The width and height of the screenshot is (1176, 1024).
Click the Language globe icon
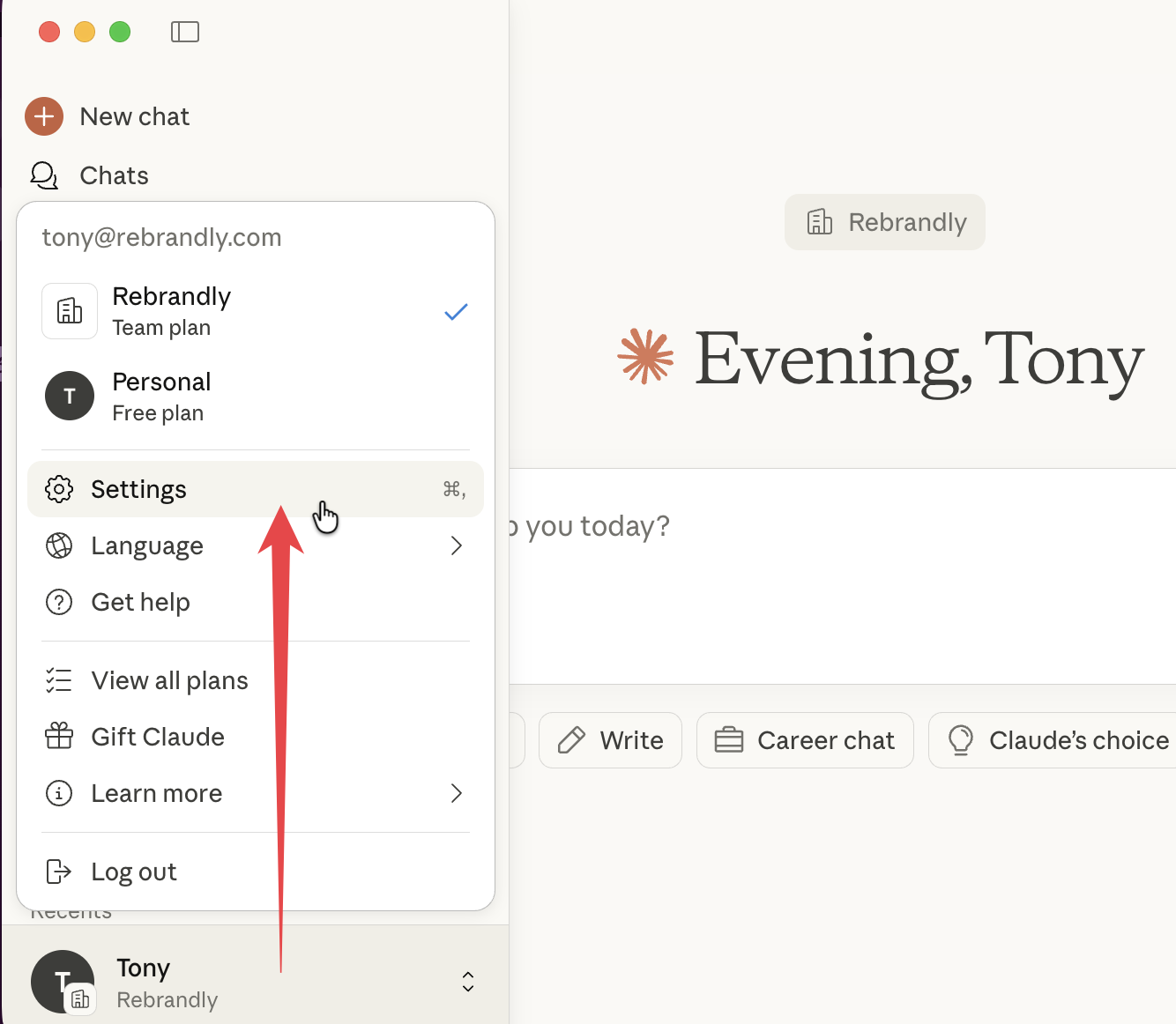pyautogui.click(x=59, y=545)
